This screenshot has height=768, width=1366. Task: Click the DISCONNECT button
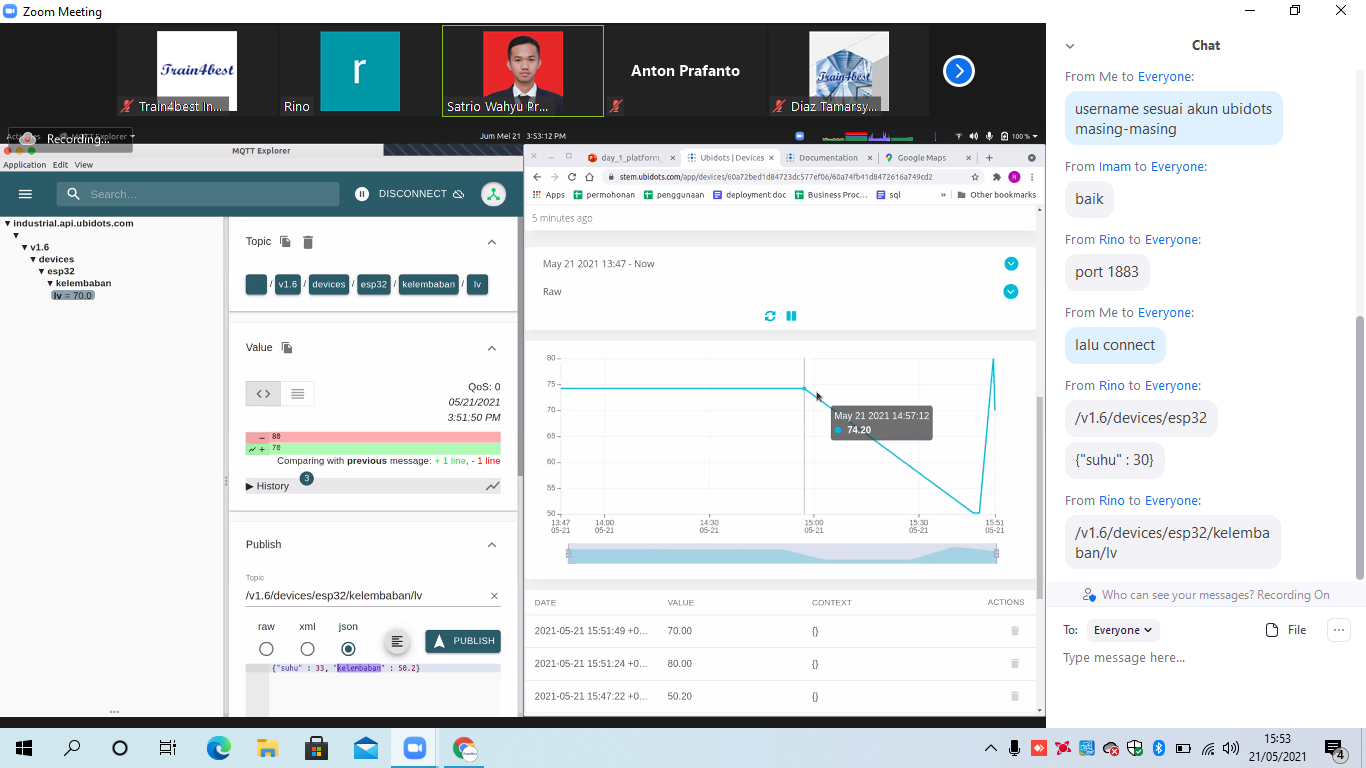pos(410,194)
